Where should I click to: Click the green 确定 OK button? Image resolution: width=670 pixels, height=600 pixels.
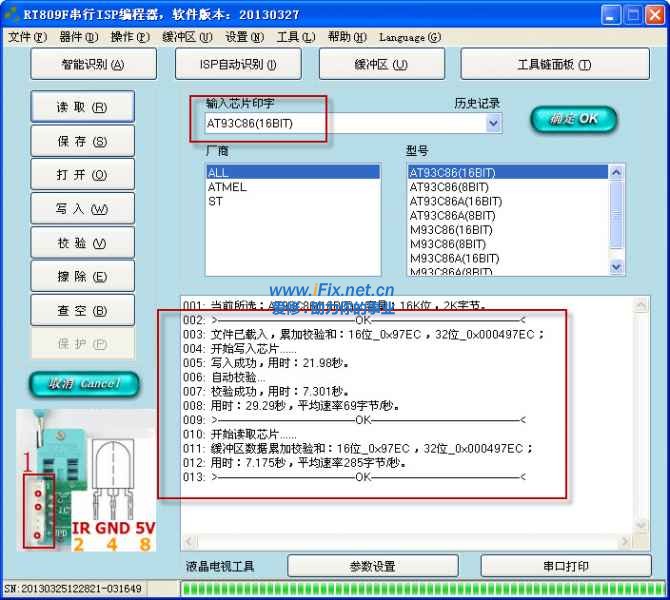pos(574,119)
